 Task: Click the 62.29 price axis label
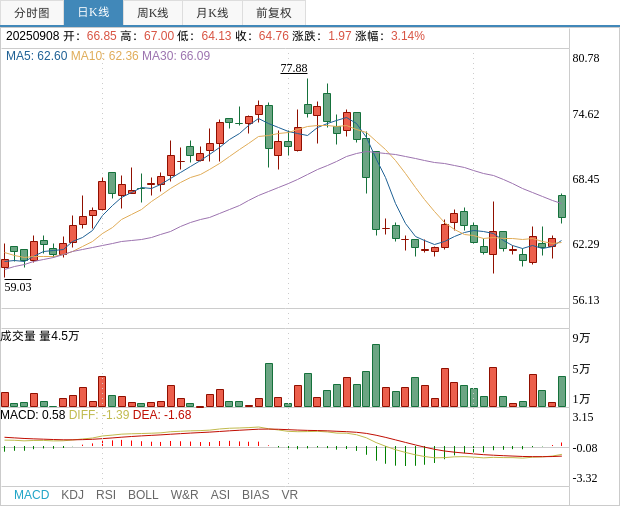[586, 244]
